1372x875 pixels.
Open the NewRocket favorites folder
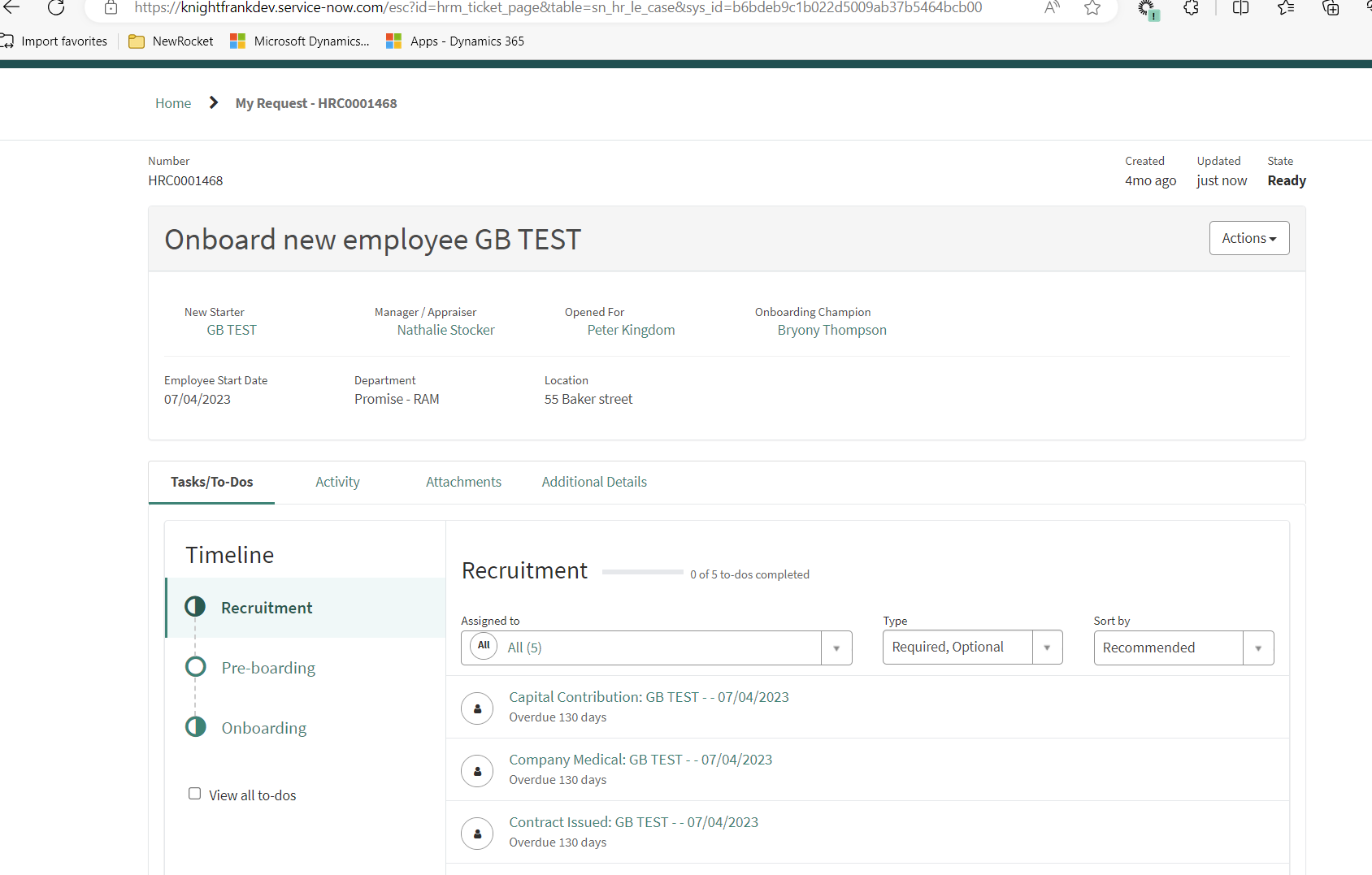pos(171,41)
